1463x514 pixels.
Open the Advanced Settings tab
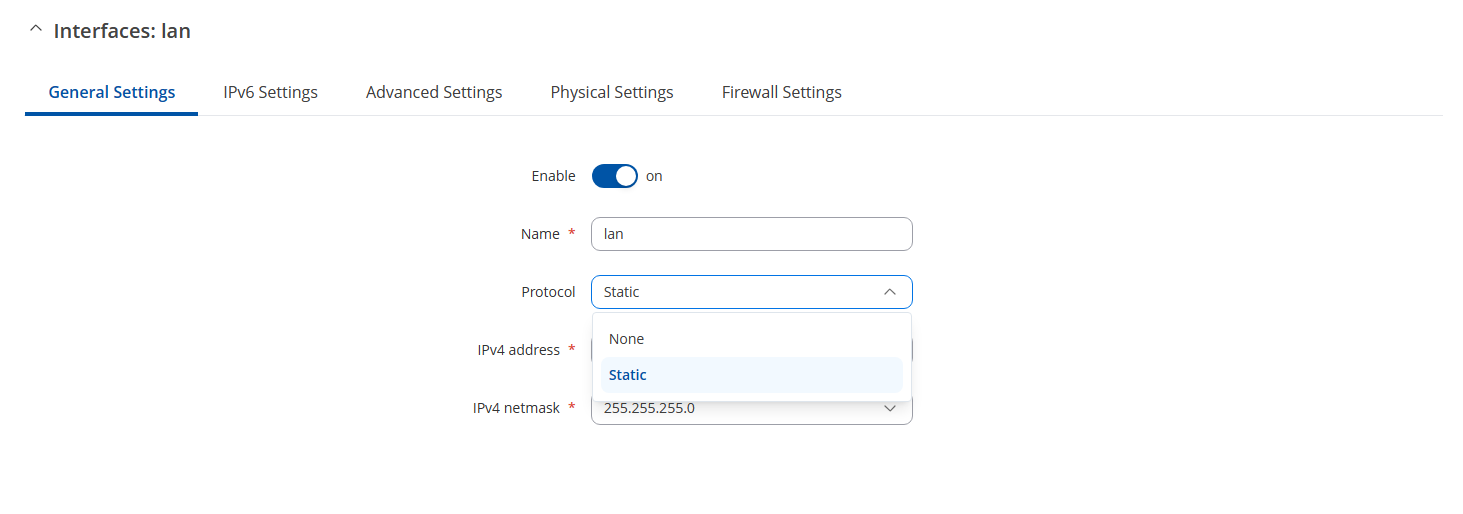434,92
